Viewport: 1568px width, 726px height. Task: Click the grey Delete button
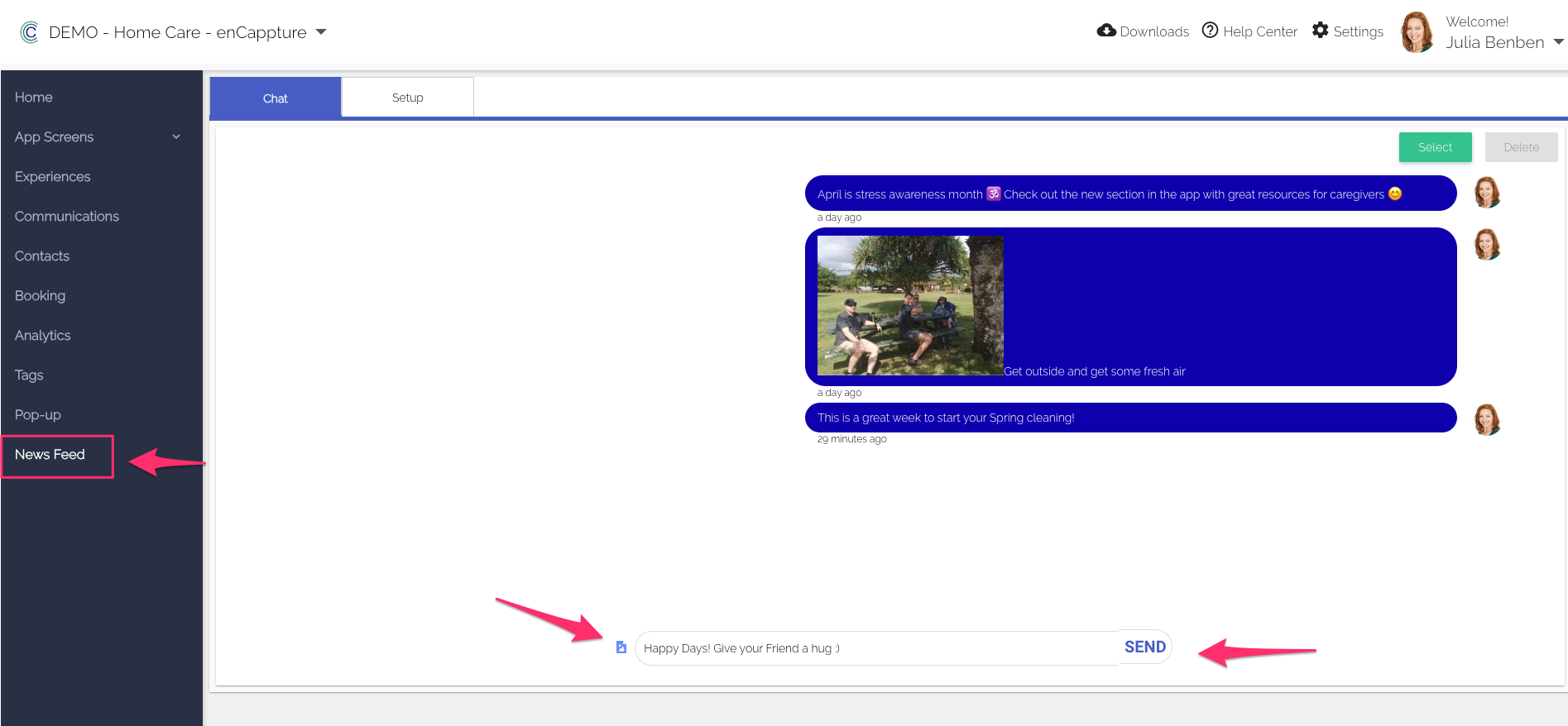pyautogui.click(x=1522, y=147)
